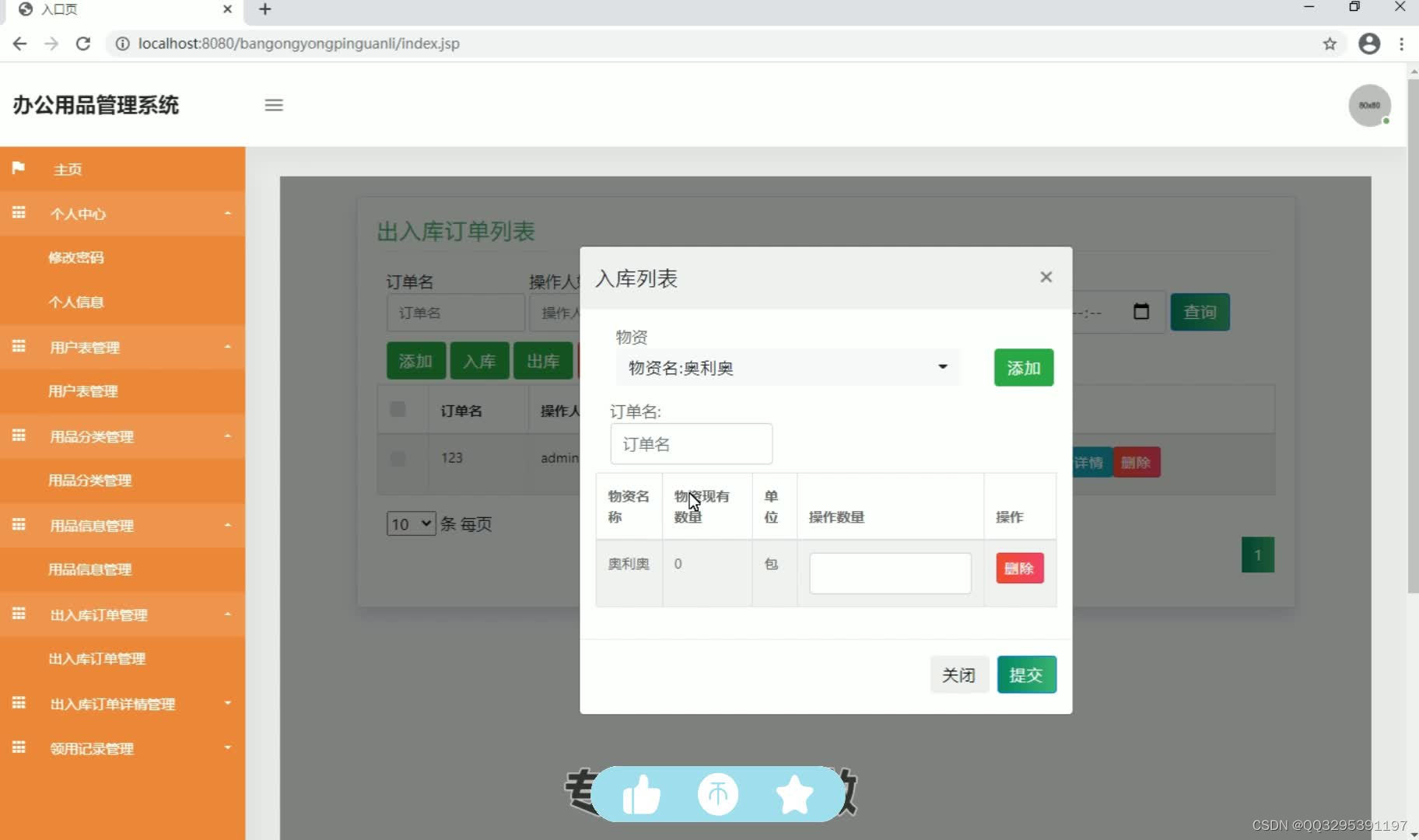
Task: Click the 添加 button above order table
Action: (415, 361)
